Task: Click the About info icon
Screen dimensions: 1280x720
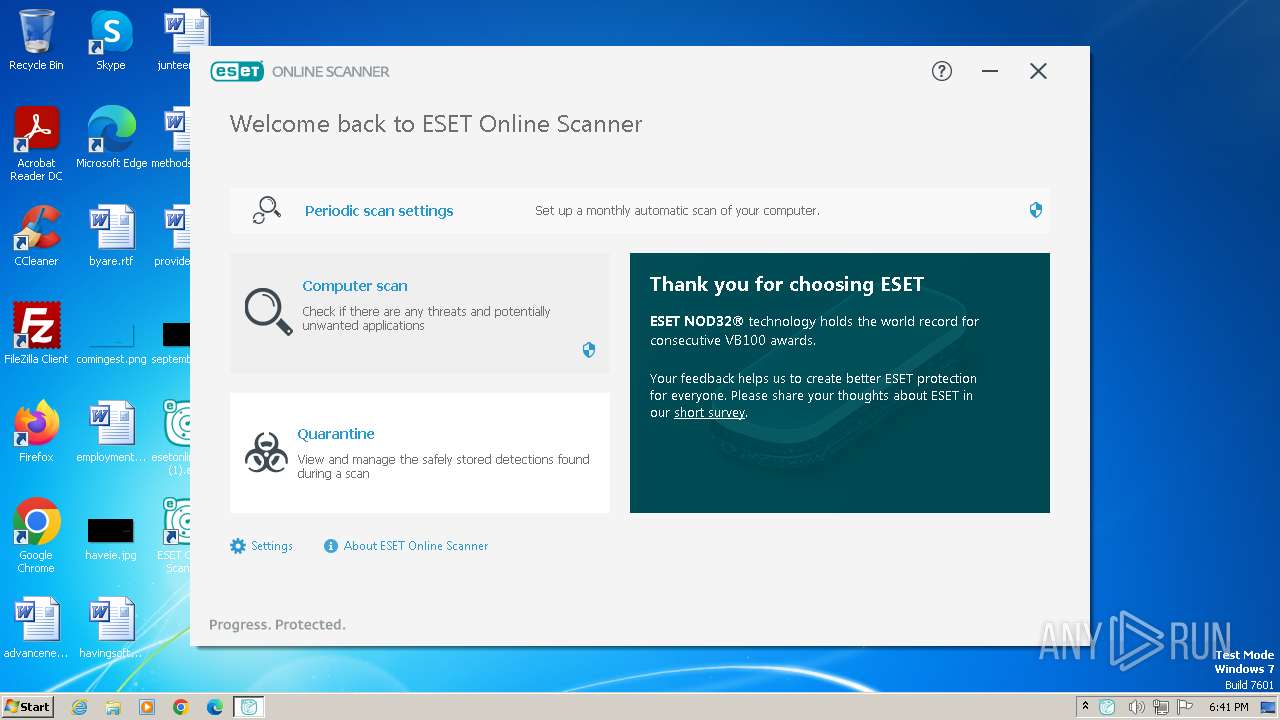Action: click(331, 546)
